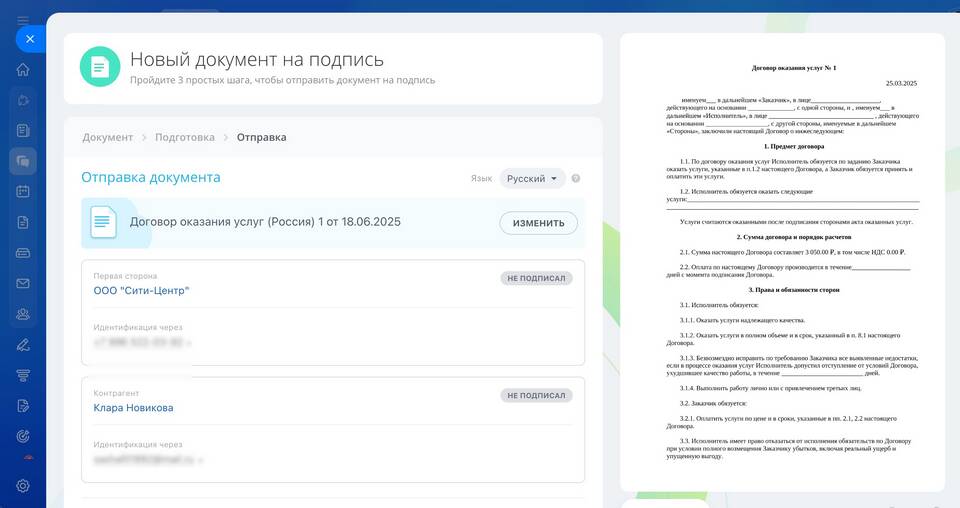Open the people groups icon in sidebar
Image resolution: width=960 pixels, height=508 pixels.
[x=23, y=314]
